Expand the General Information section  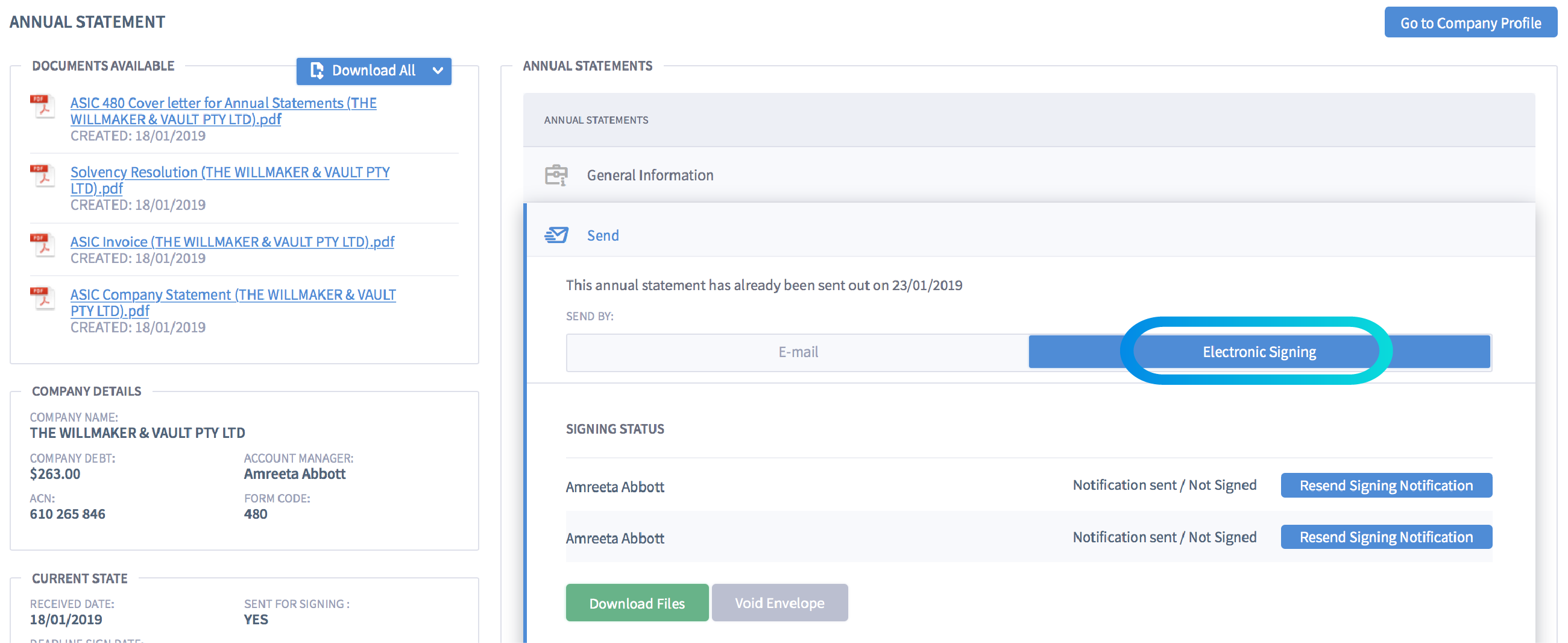pos(649,175)
